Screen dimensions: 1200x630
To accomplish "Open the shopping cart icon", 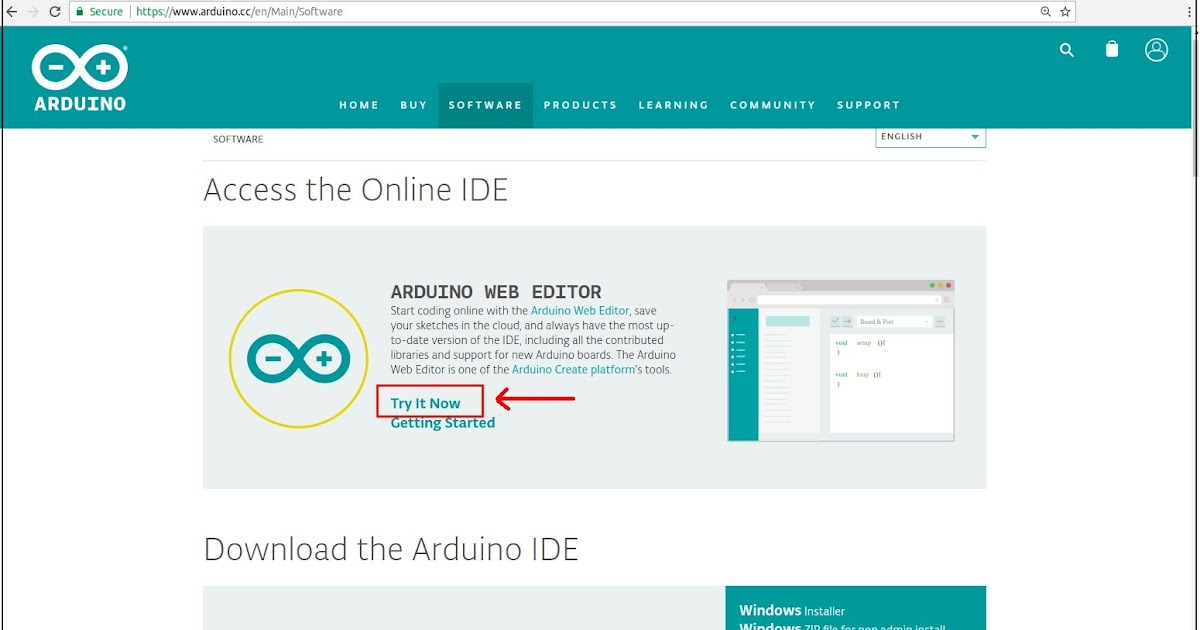I will tap(1111, 49).
